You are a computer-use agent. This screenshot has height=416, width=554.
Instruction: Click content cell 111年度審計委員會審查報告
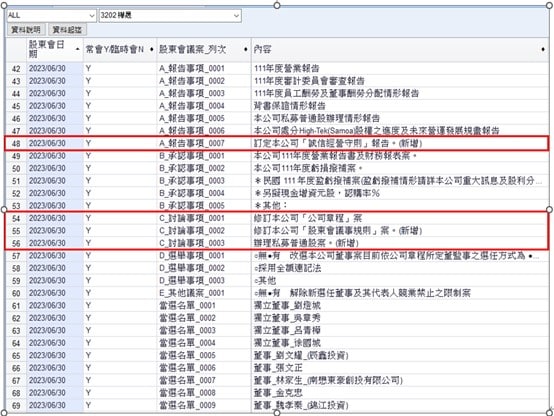400,81
